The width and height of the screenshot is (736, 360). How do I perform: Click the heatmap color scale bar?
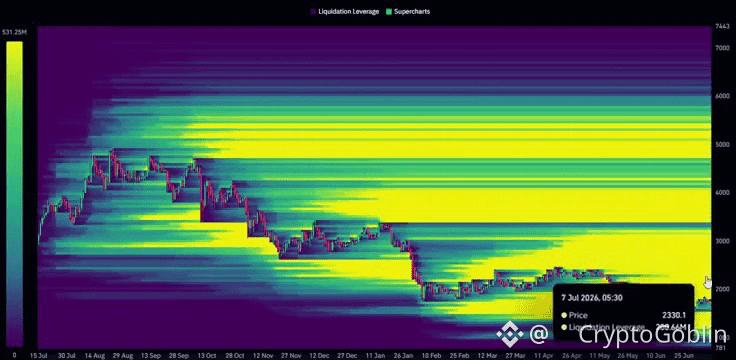[14, 194]
